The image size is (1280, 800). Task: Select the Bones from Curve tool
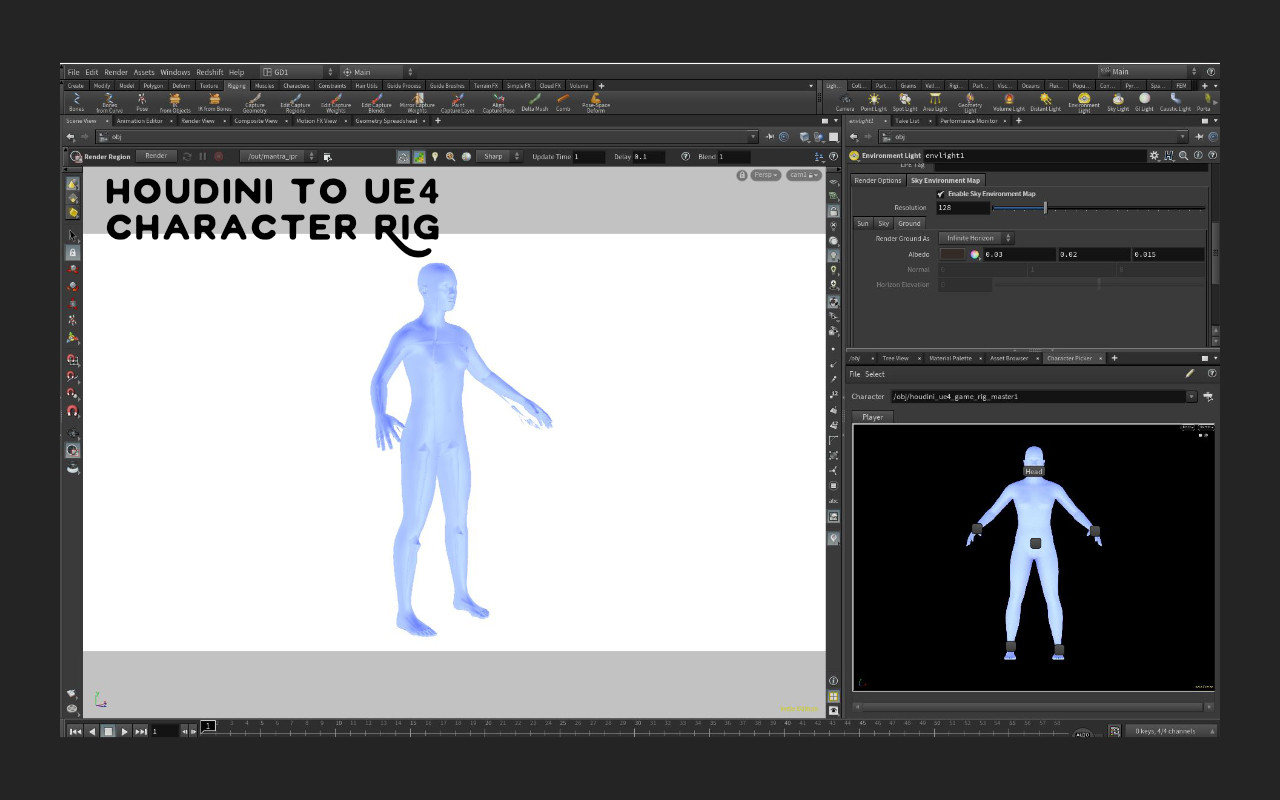(109, 102)
